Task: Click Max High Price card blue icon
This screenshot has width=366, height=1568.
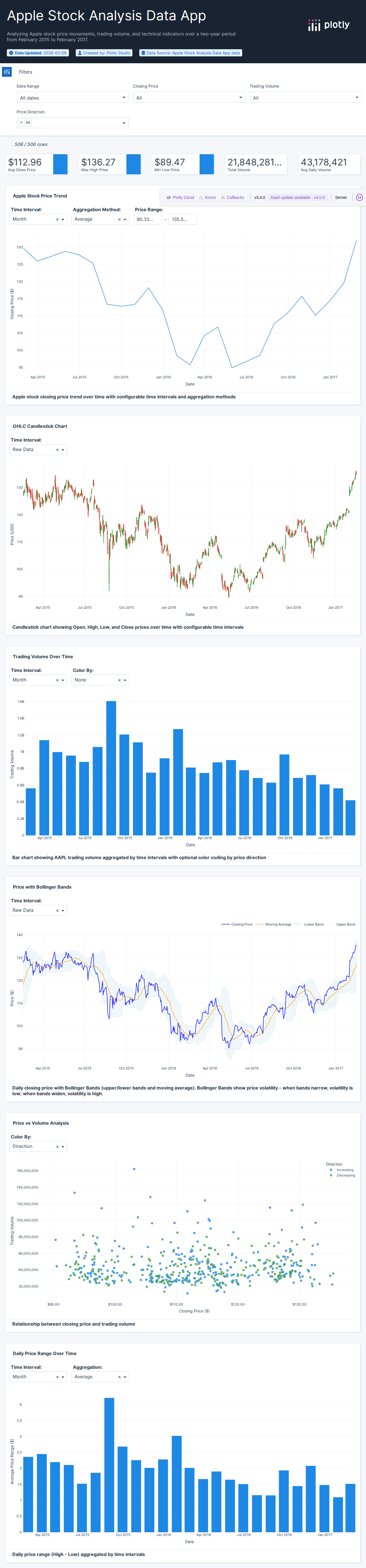Action: (133, 164)
